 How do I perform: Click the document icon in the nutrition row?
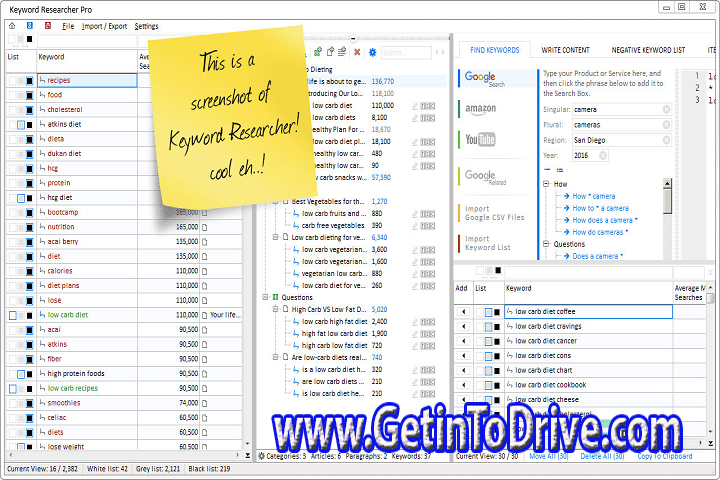205,227
